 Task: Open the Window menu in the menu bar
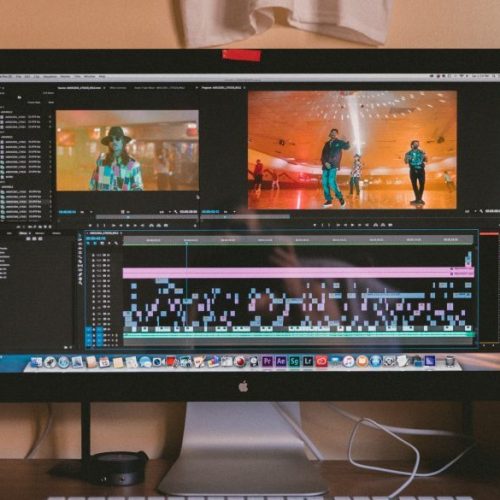coord(89,76)
